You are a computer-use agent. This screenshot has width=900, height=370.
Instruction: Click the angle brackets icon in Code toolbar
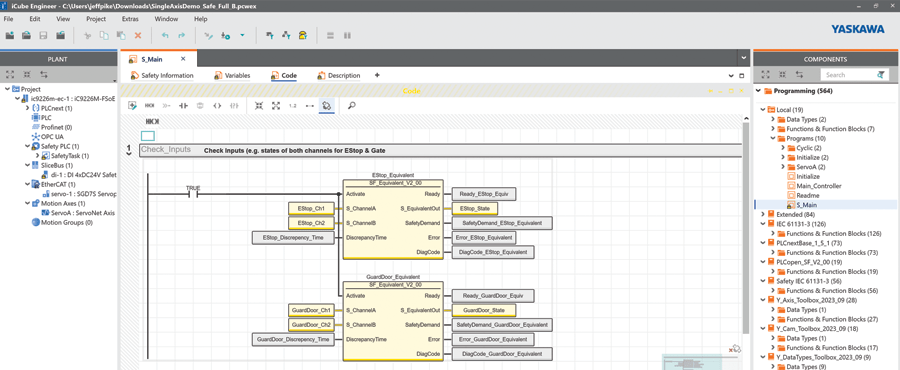click(x=217, y=106)
